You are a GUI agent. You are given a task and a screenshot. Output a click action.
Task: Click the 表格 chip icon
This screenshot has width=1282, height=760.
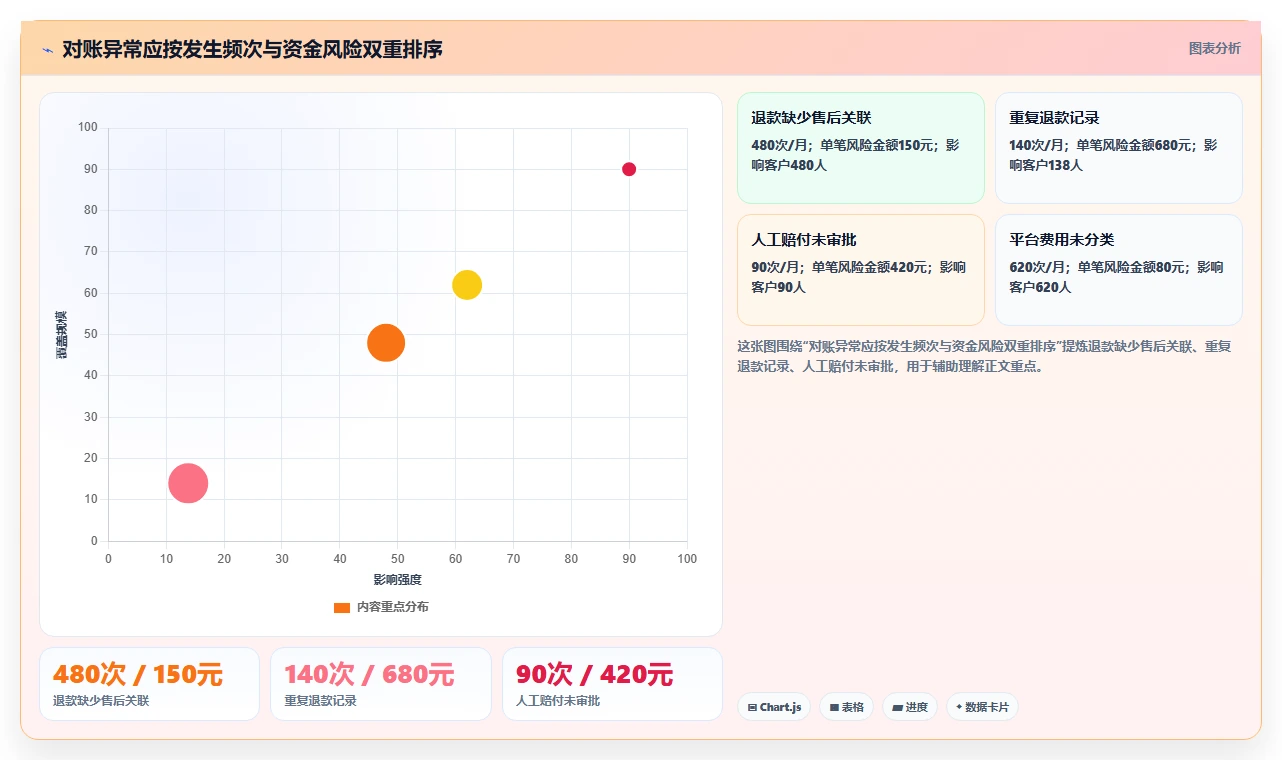tap(834, 707)
